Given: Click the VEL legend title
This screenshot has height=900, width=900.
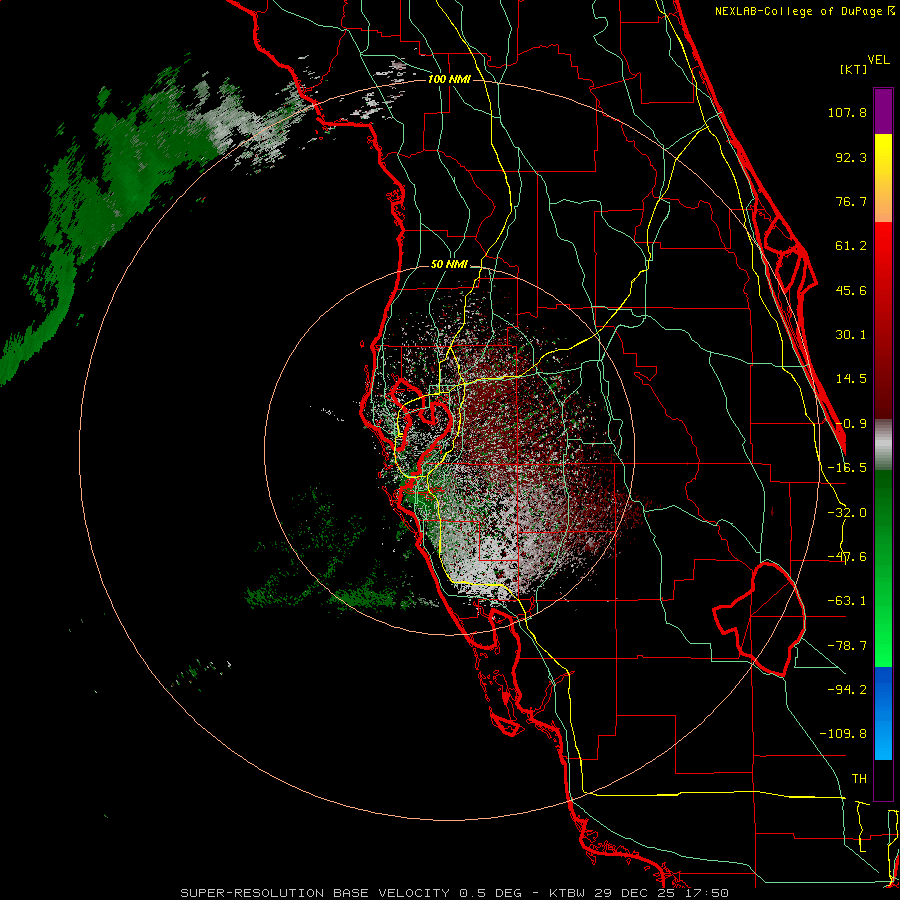Looking at the screenshot, I should click(x=879, y=60).
